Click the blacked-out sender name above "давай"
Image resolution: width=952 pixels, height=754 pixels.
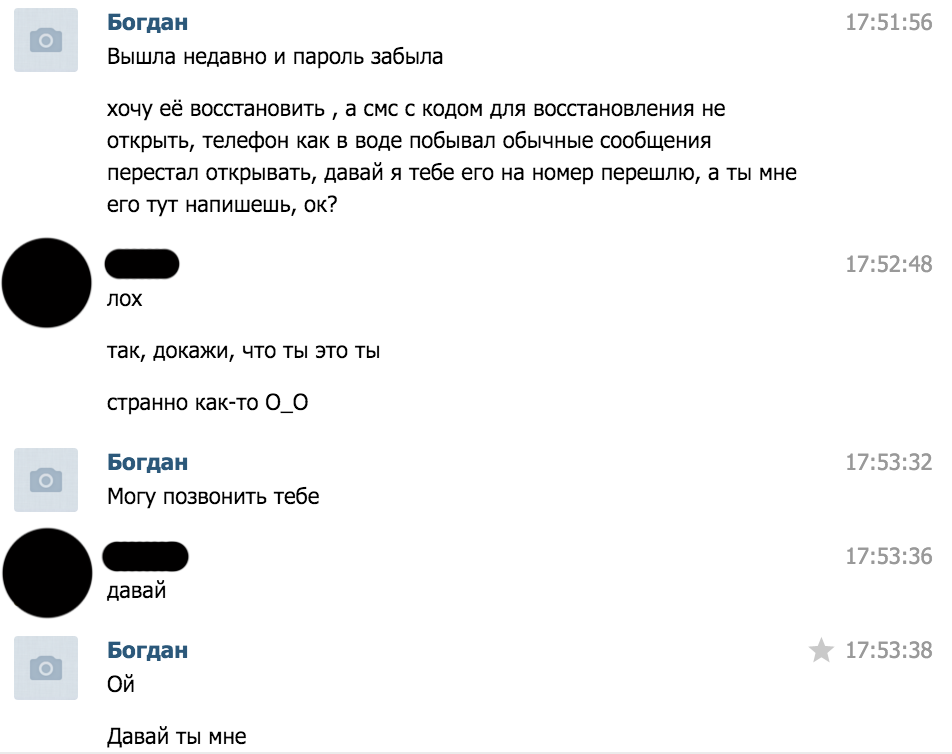point(147,555)
